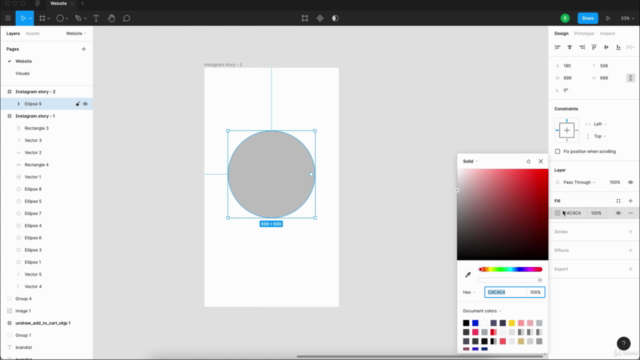This screenshot has height=360, width=640.
Task: Add an export setting with plus
Action: [x=631, y=269]
